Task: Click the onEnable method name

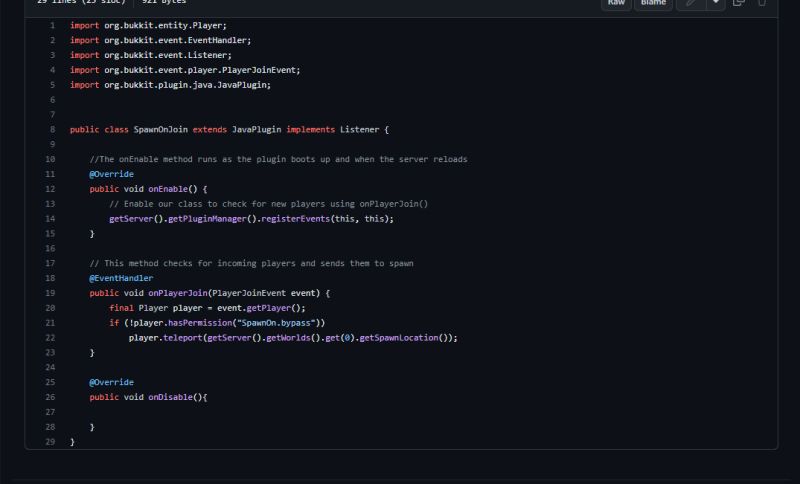Action: point(168,189)
